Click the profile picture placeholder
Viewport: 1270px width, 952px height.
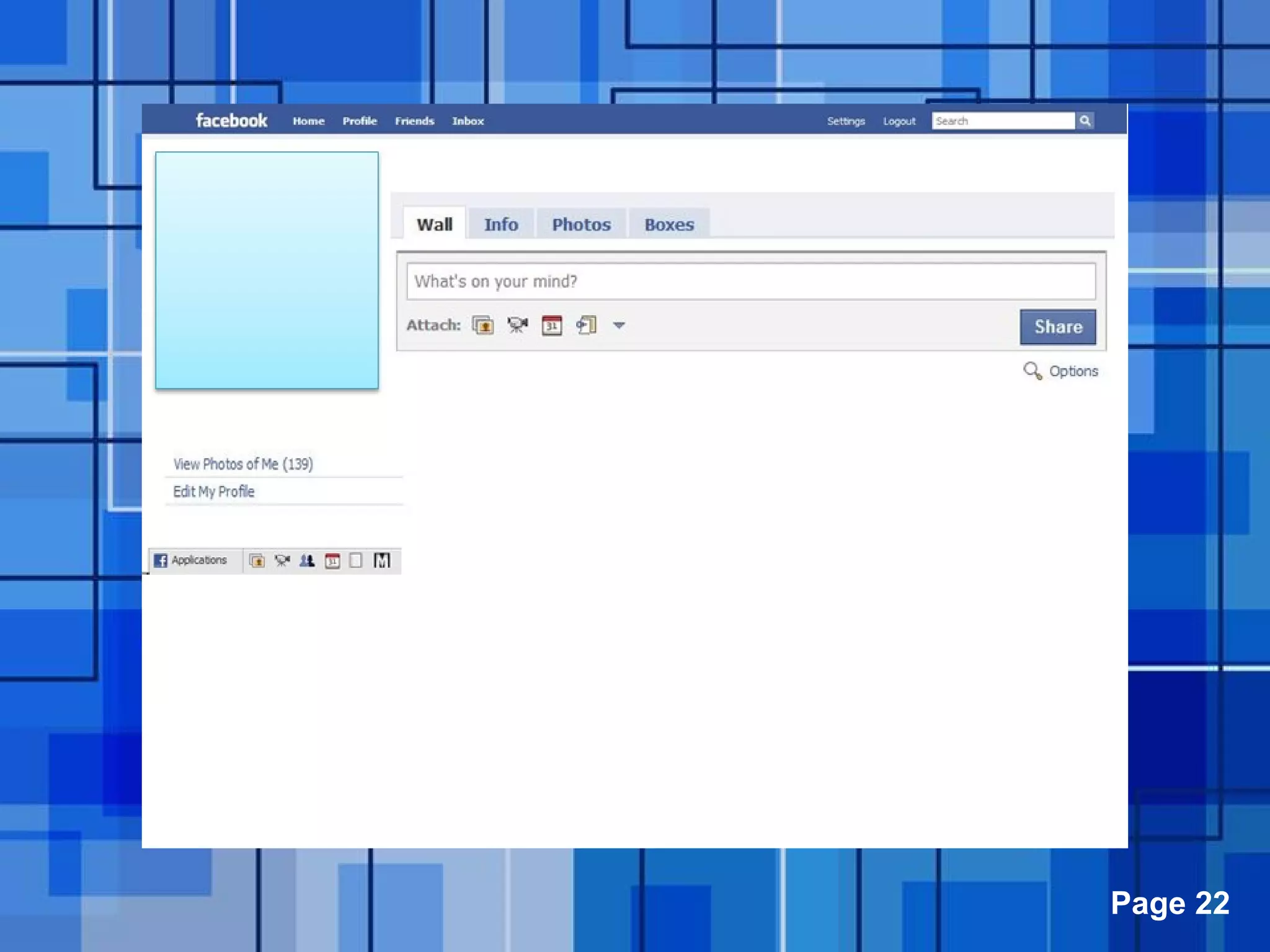[267, 270]
